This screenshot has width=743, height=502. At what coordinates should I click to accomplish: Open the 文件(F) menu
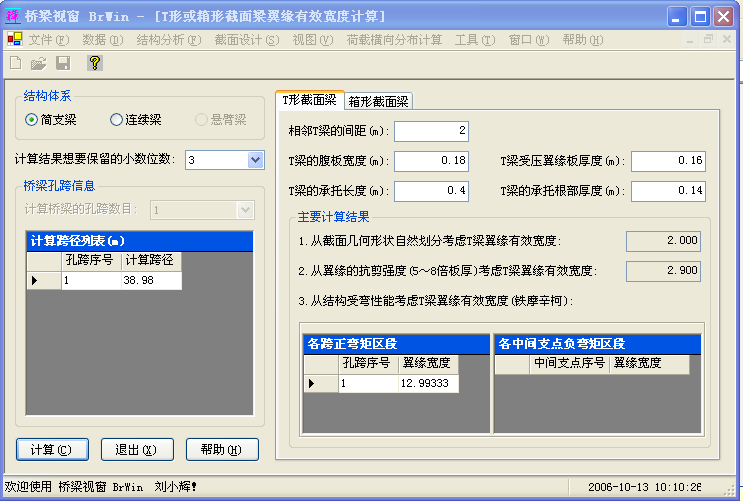point(49,40)
